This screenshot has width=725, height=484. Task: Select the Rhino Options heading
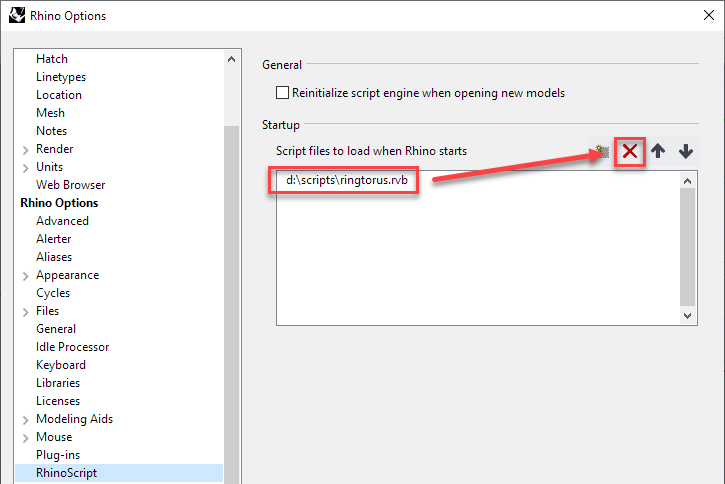tap(59, 203)
